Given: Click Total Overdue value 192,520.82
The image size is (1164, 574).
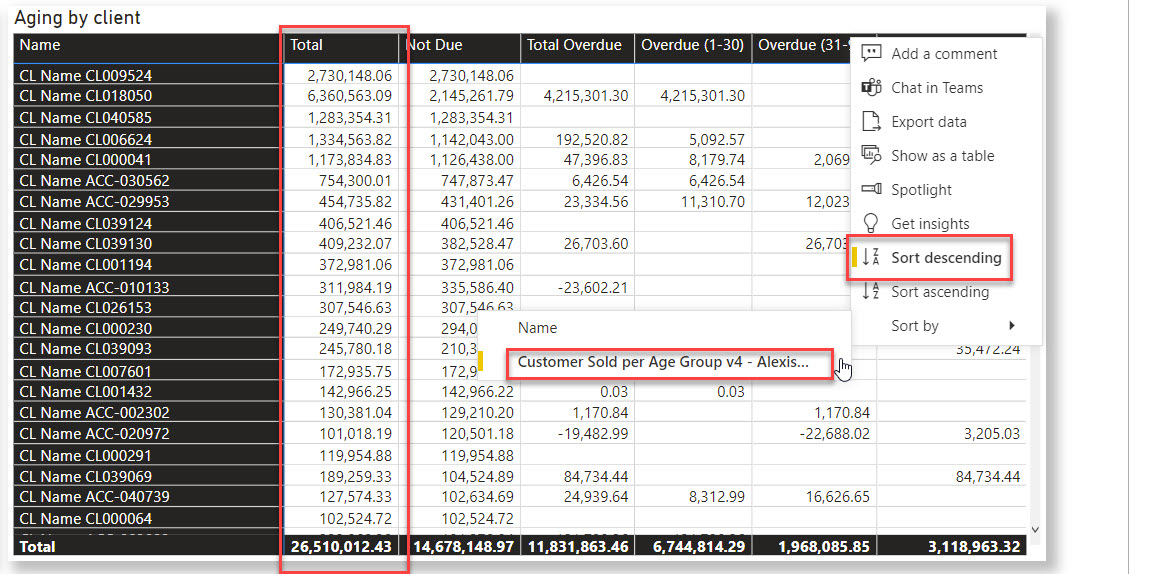Looking at the screenshot, I should [x=592, y=139].
